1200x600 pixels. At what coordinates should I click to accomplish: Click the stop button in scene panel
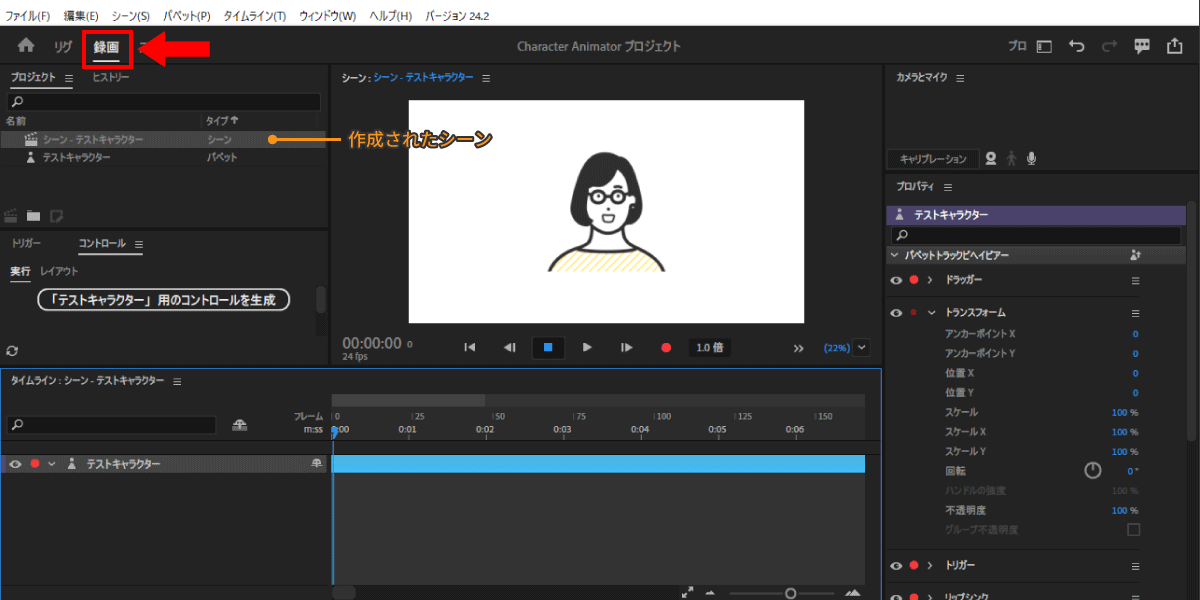click(547, 348)
